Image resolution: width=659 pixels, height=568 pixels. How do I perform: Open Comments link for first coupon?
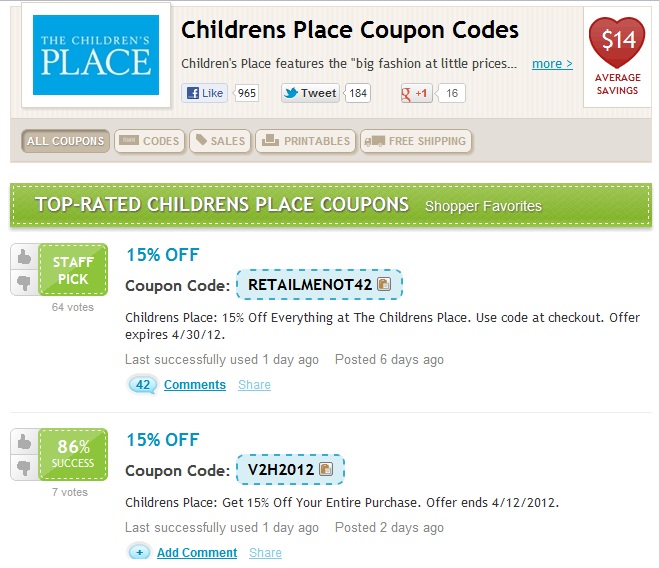click(x=195, y=384)
